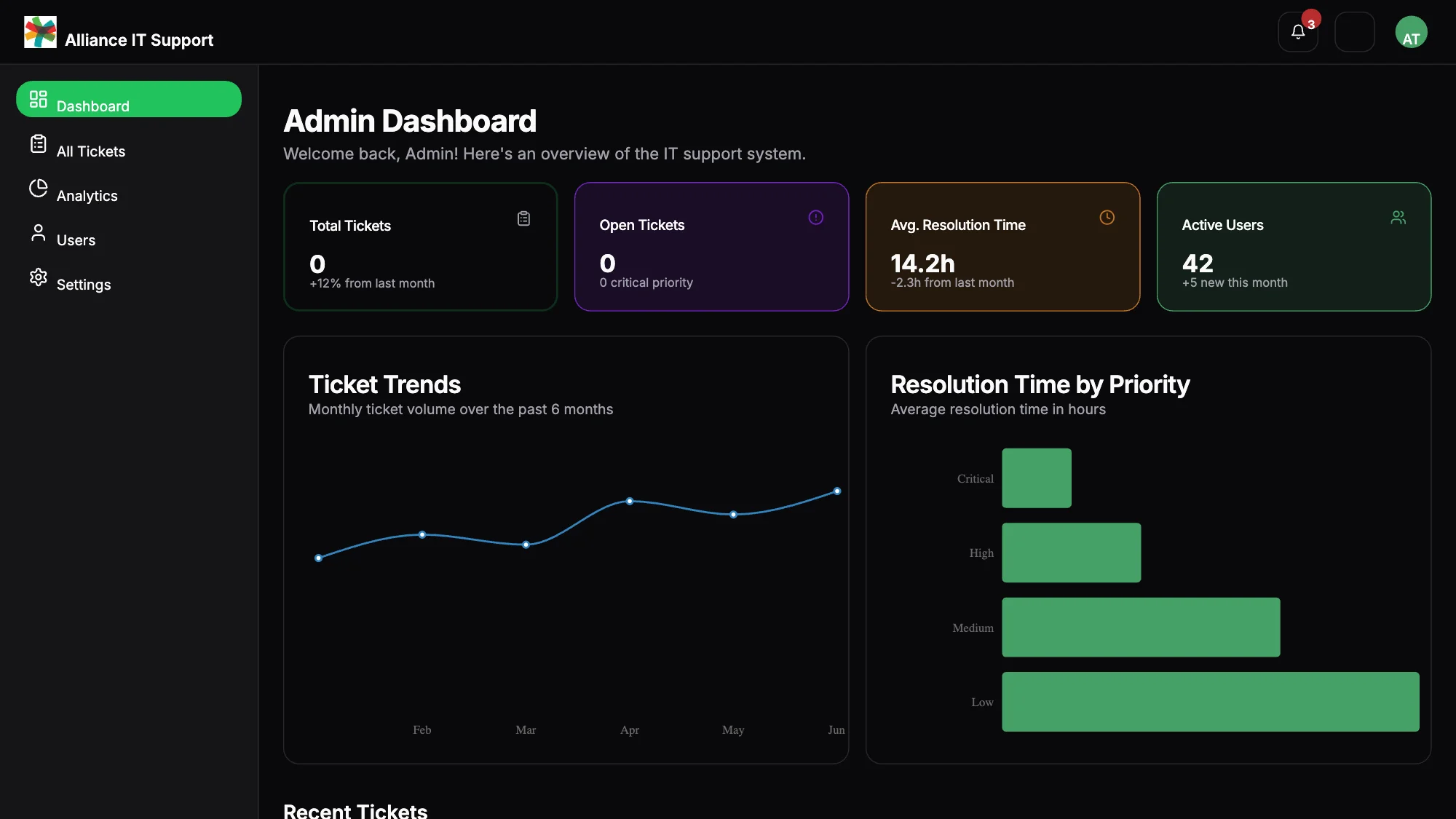
Task: Click the Jun data point on trend line
Action: coord(837,491)
